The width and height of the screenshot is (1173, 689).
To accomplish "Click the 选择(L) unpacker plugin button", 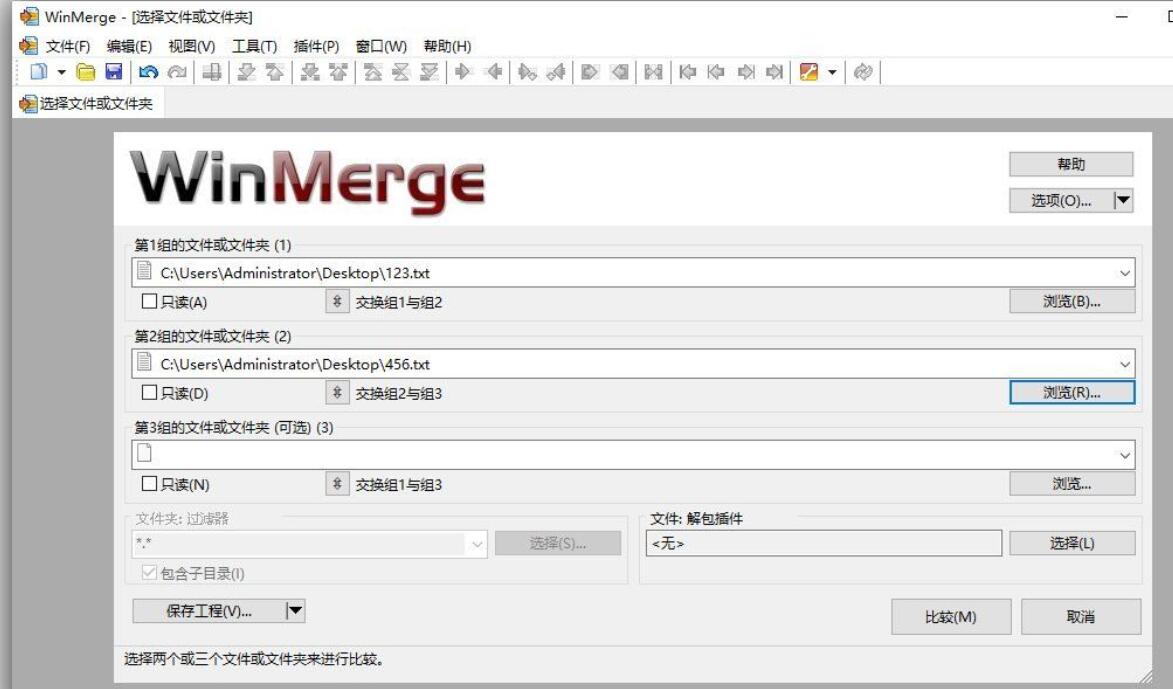I will coord(1072,543).
